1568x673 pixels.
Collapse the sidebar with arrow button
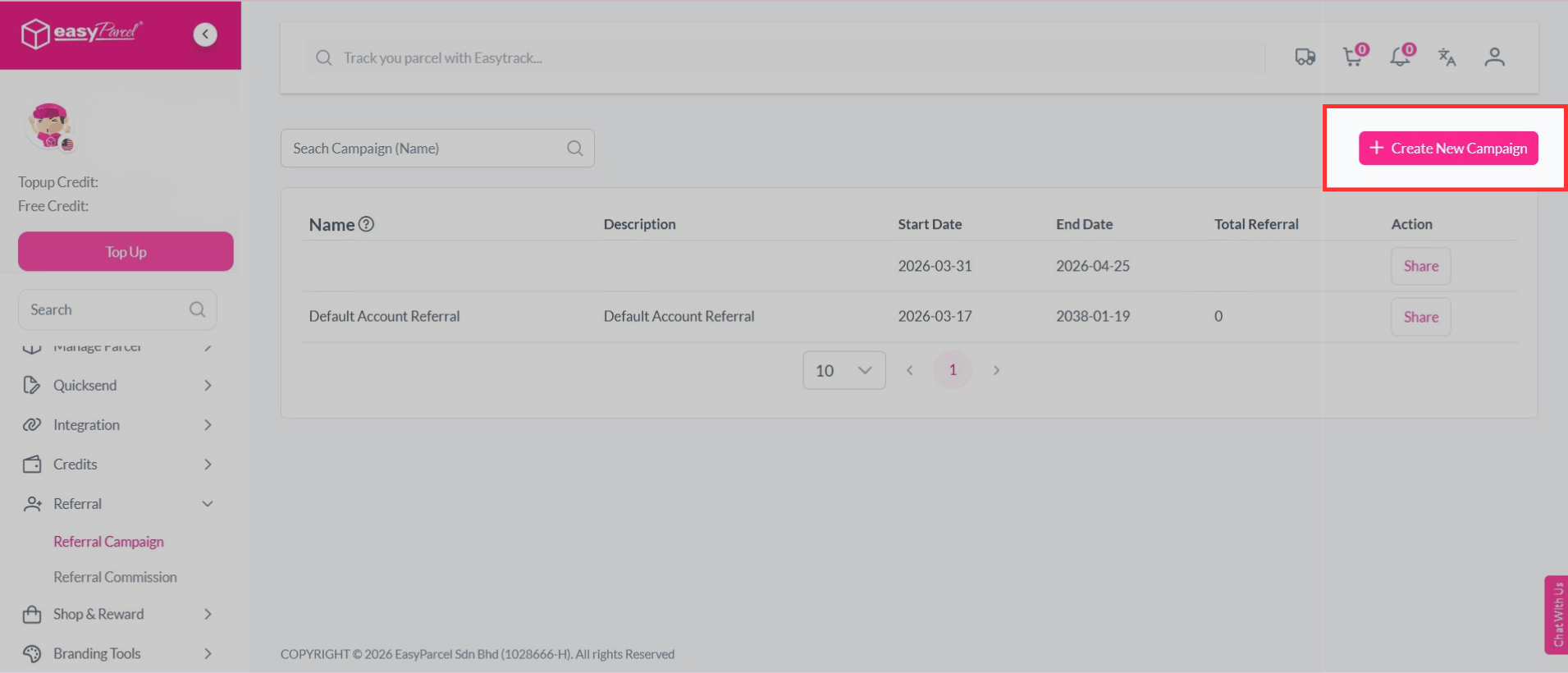(x=205, y=34)
